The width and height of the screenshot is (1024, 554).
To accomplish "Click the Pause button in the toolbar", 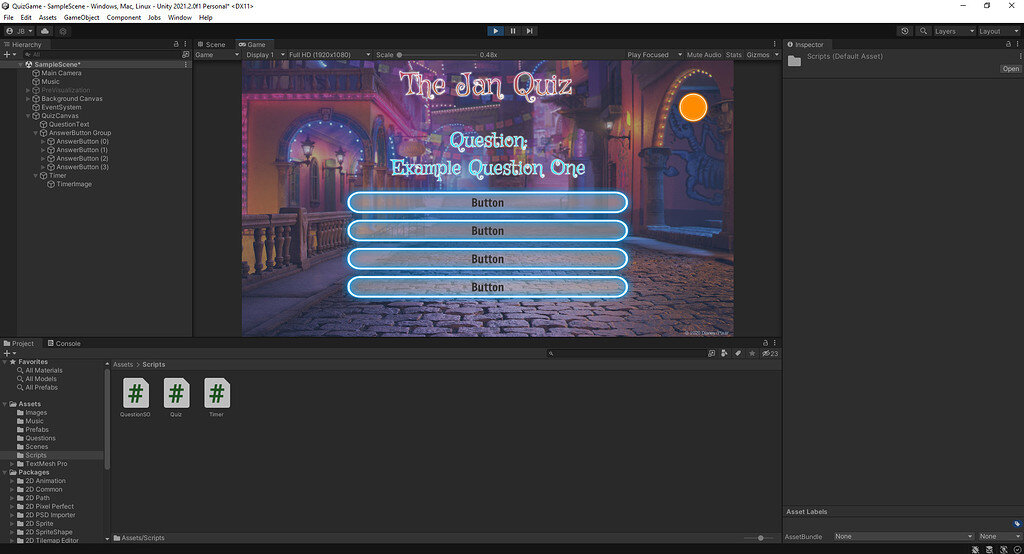I will tap(513, 31).
